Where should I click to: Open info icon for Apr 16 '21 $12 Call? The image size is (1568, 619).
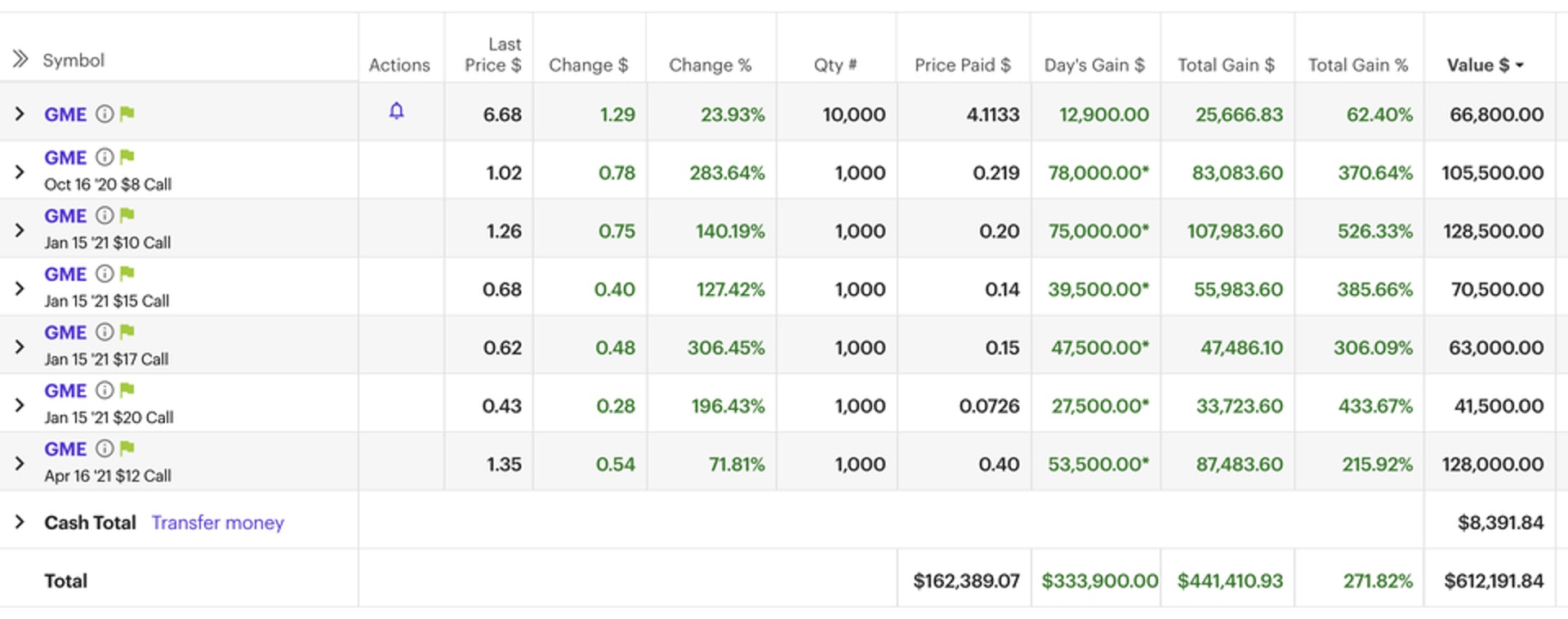105,448
